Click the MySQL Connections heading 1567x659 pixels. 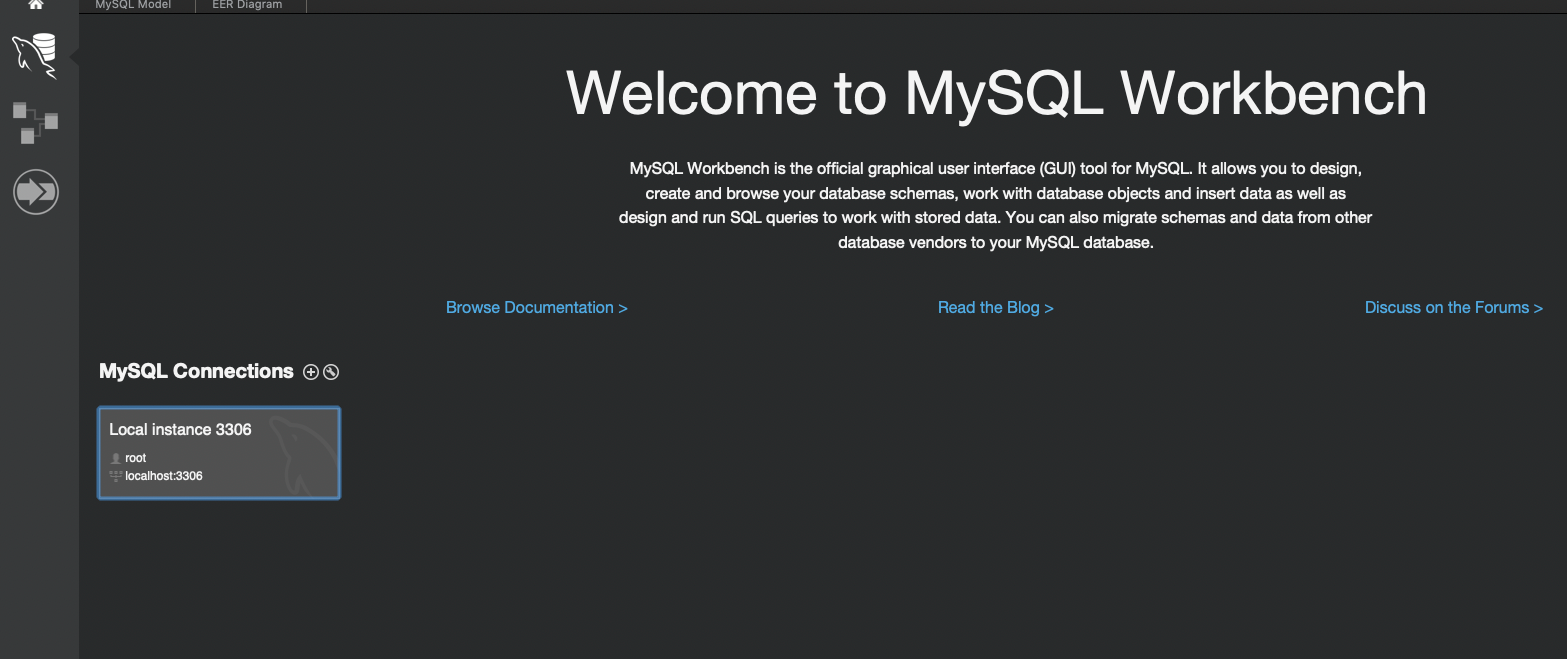(x=196, y=371)
